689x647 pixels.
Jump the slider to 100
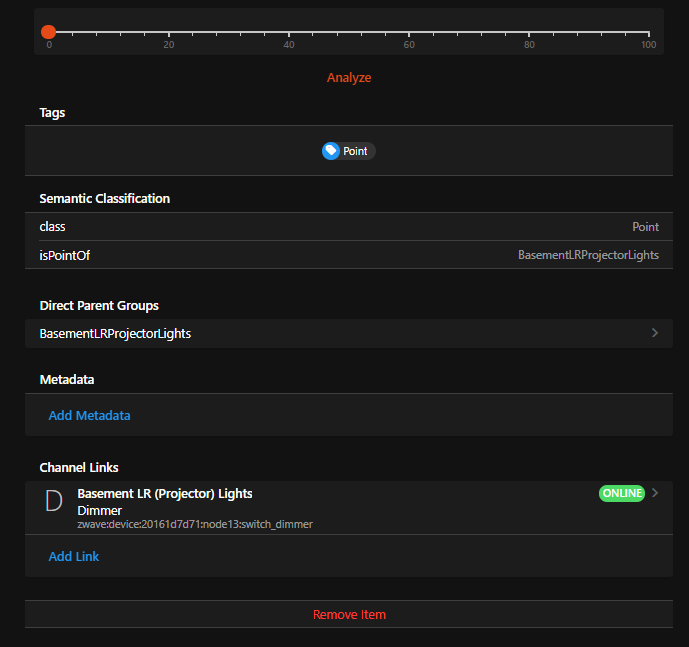[649, 32]
